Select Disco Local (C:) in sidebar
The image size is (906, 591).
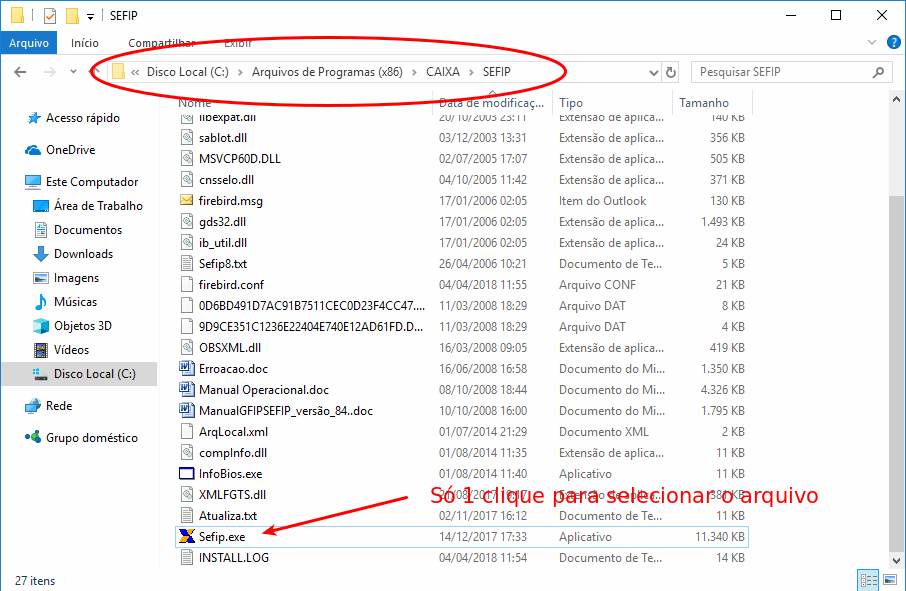pos(79,374)
